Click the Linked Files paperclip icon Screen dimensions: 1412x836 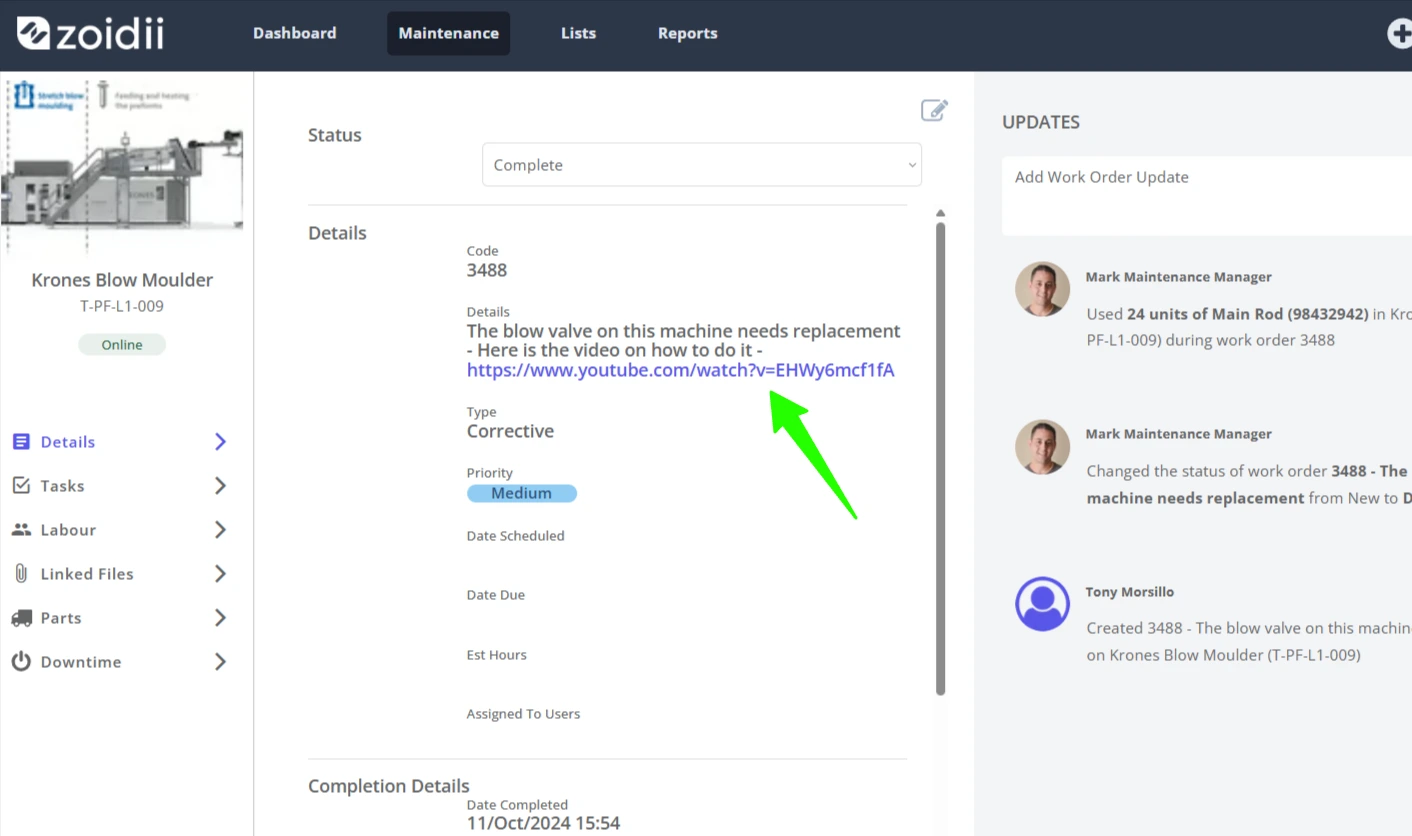coord(21,574)
